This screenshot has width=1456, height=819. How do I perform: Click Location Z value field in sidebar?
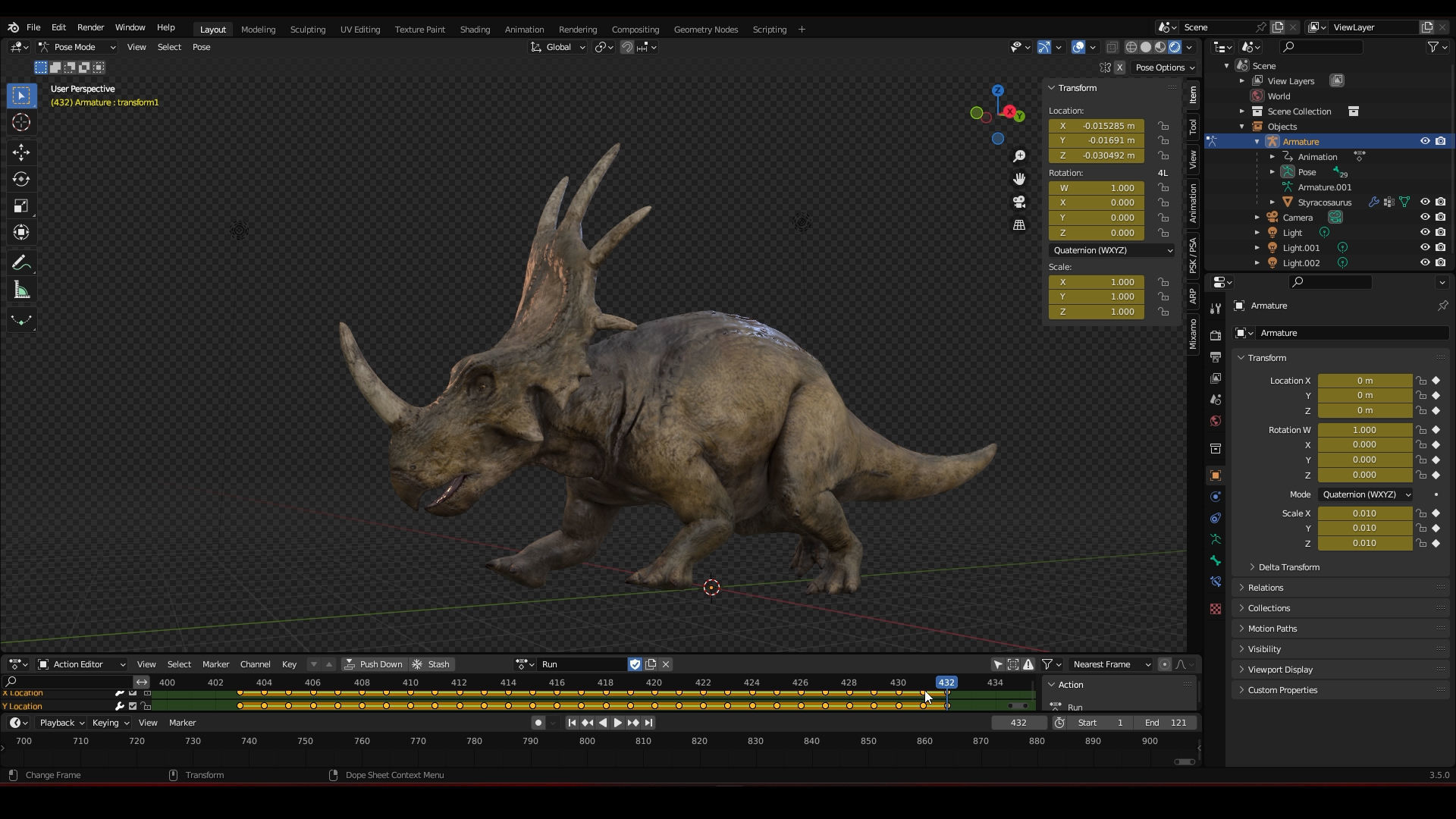[x=1097, y=155]
